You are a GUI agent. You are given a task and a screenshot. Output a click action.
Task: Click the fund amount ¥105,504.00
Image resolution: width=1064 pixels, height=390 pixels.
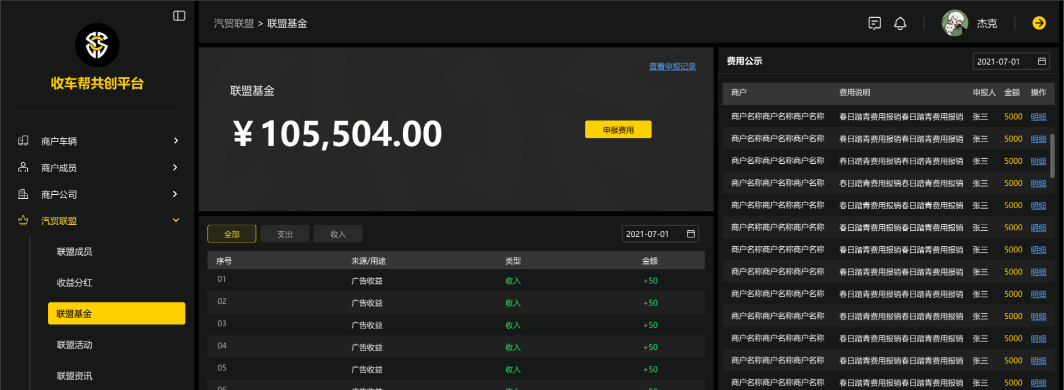(x=337, y=134)
